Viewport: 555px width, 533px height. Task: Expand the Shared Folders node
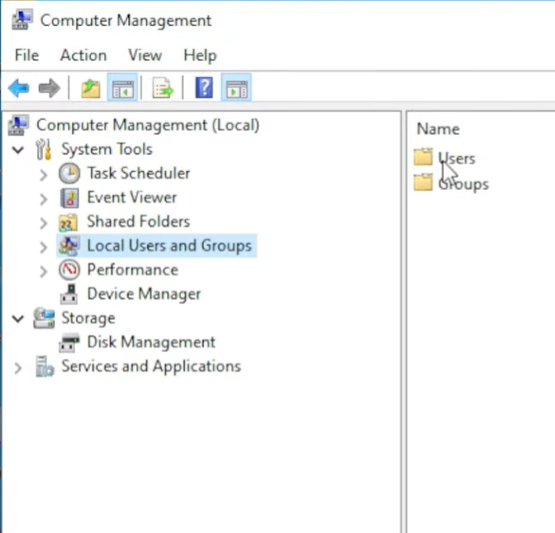click(44, 223)
